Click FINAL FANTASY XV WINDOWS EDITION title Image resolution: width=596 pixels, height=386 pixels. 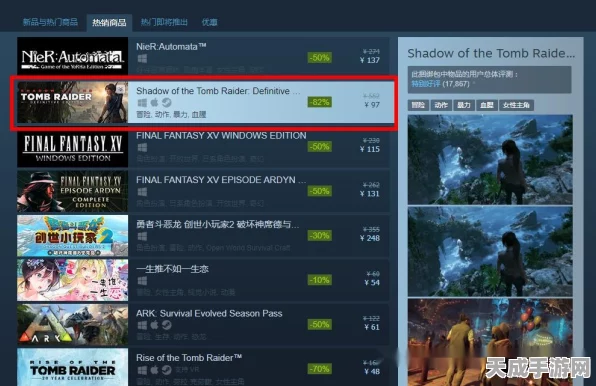click(x=221, y=136)
